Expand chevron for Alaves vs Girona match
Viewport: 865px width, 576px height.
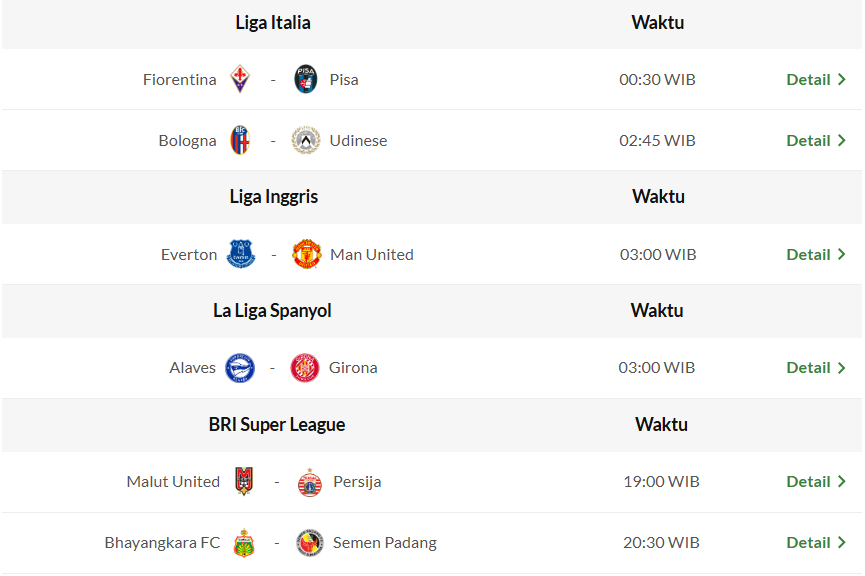pyautogui.click(x=842, y=368)
